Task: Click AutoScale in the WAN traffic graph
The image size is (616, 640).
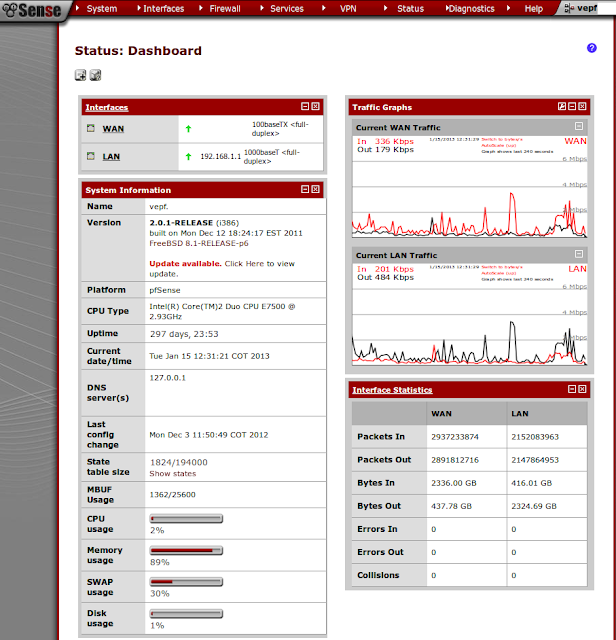Action: (499, 145)
